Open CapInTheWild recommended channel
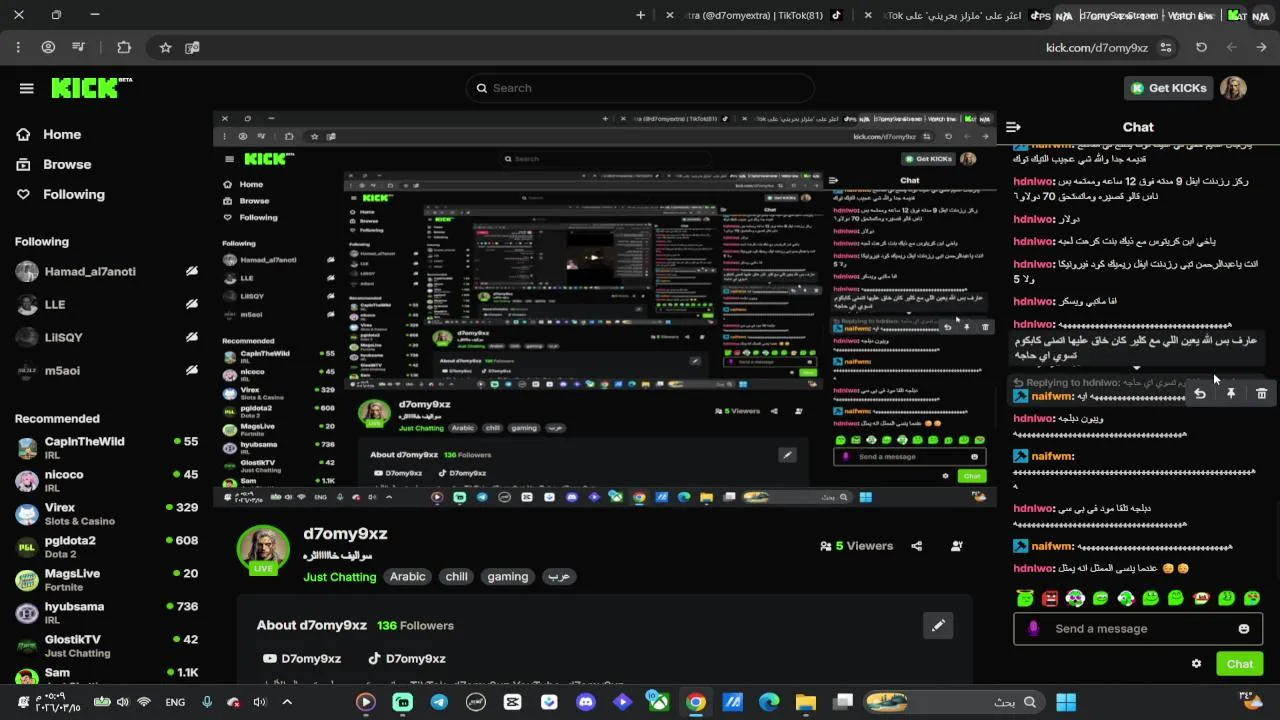Image resolution: width=1280 pixels, height=720 pixels. pos(107,448)
